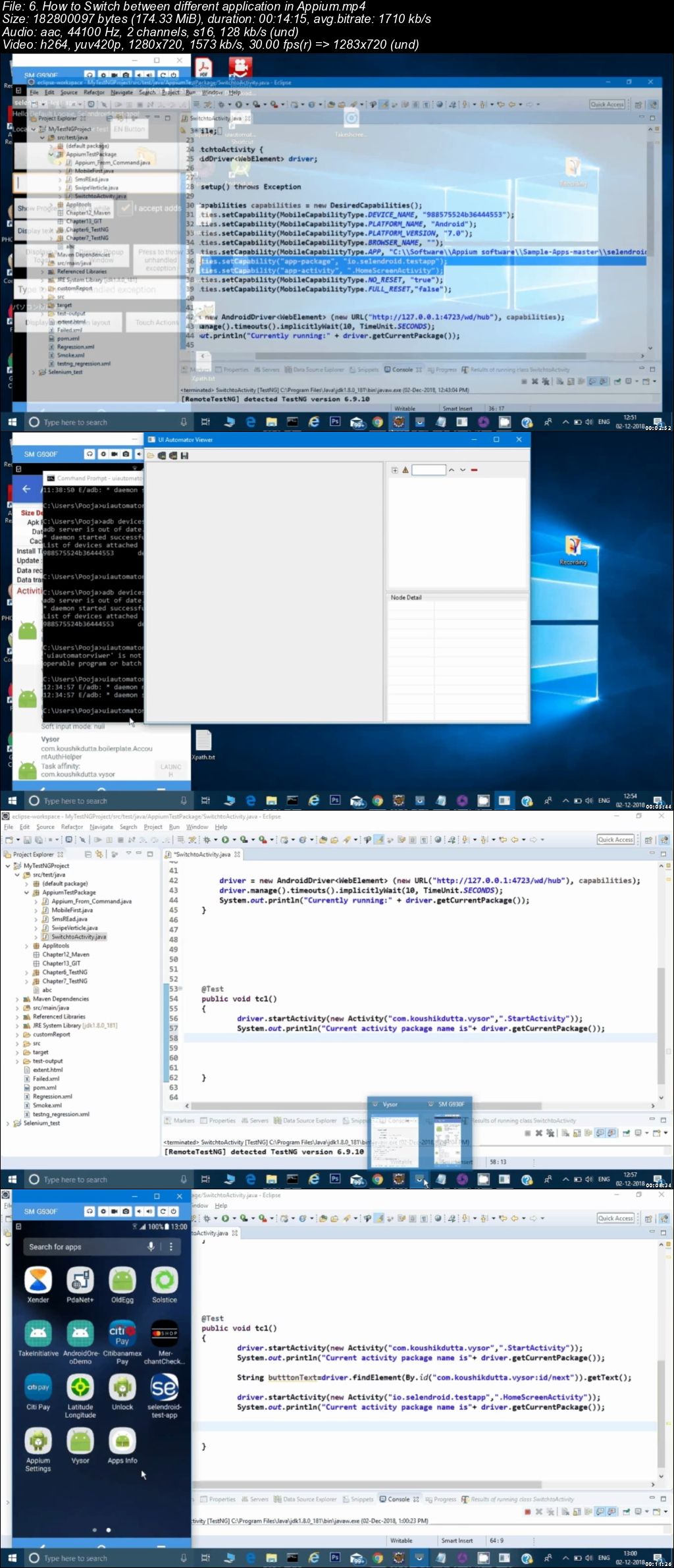The image size is (674, 1568).
Task: Expand Referenced Libraries in full-screen Eclipse tree
Action: point(17,1017)
